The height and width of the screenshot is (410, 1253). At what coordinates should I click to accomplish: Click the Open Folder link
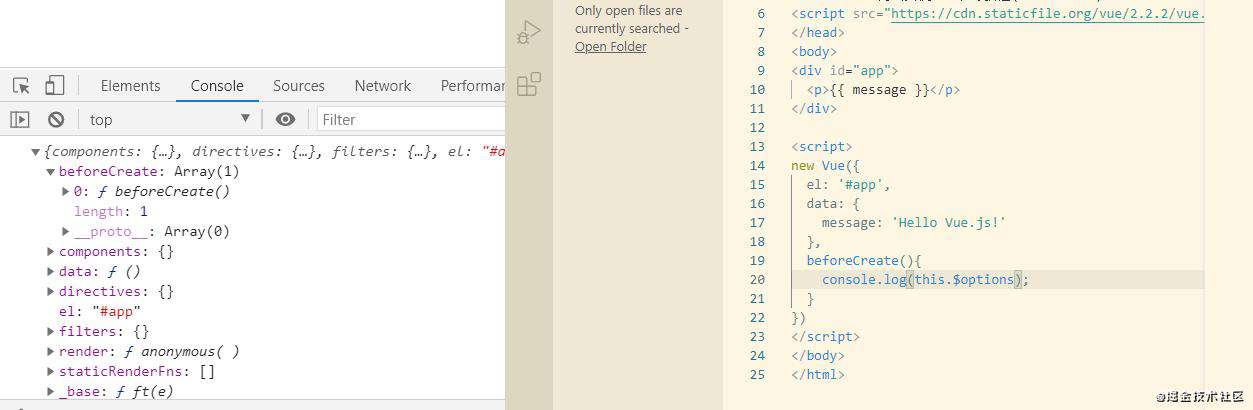(610, 47)
